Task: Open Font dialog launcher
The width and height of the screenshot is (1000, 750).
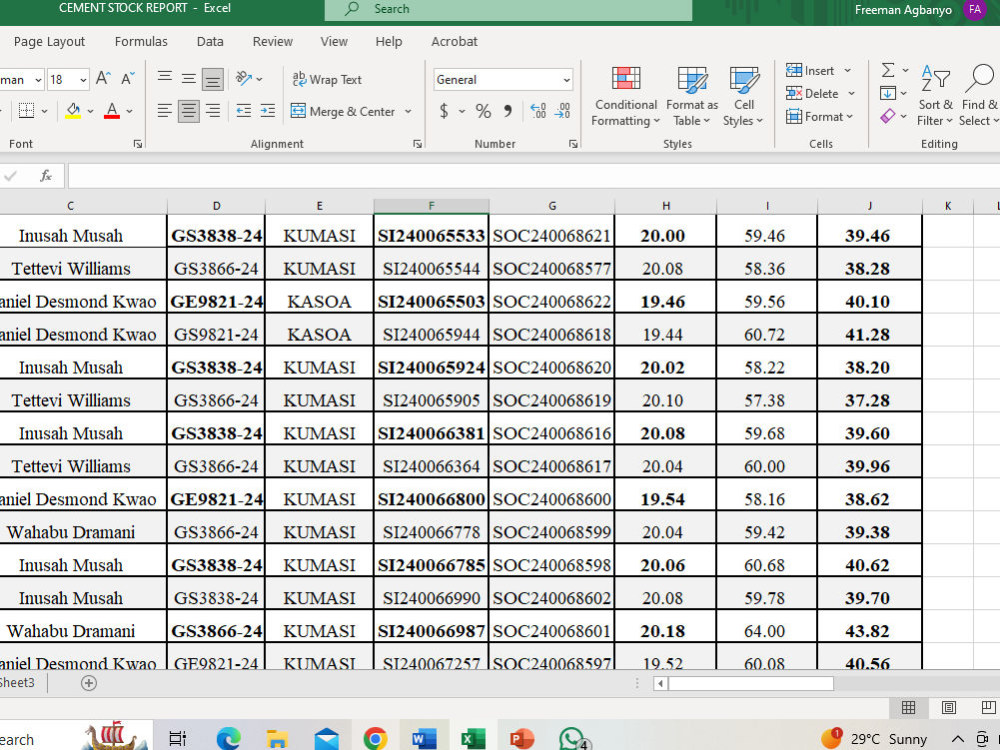Action: click(138, 144)
